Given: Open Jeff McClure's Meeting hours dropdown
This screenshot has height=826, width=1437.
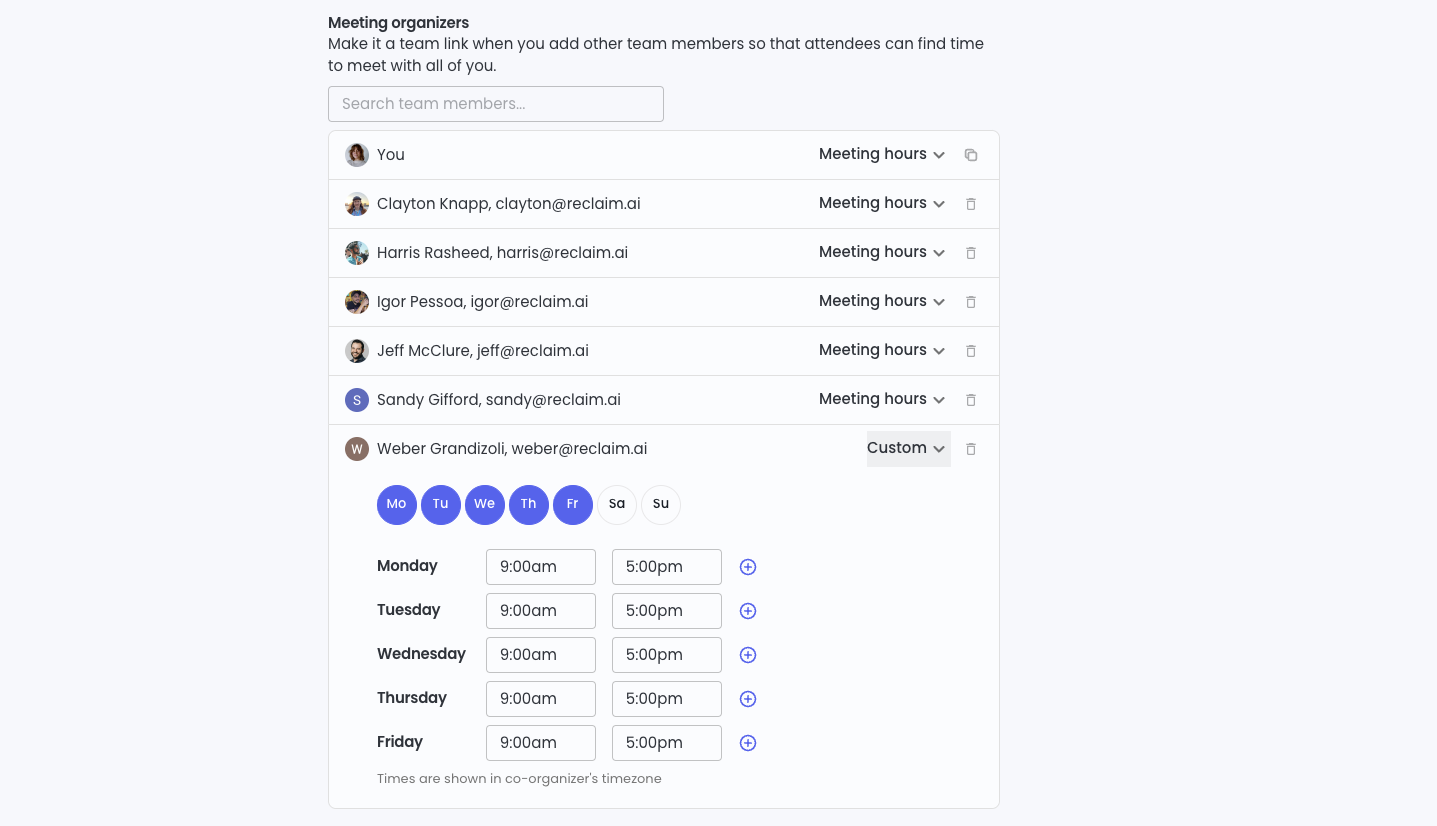Looking at the screenshot, I should tap(881, 350).
